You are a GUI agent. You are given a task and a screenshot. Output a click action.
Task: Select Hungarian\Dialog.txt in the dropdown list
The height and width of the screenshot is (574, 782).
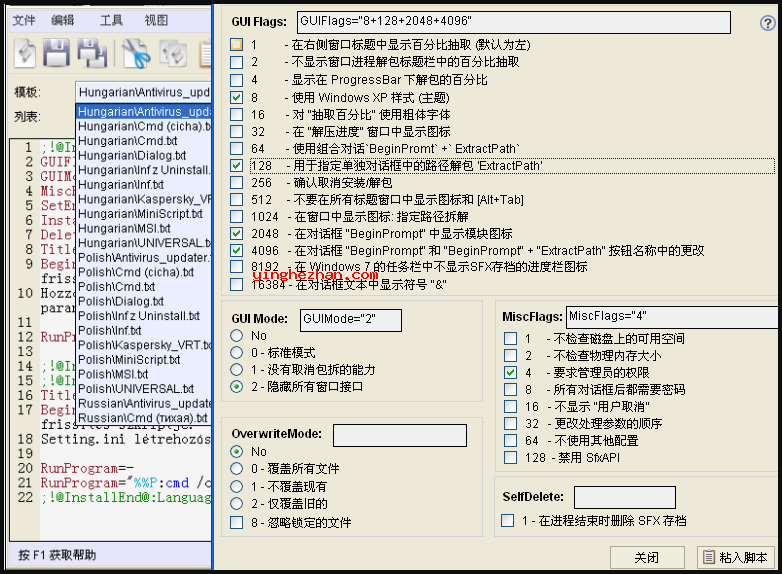[144, 156]
